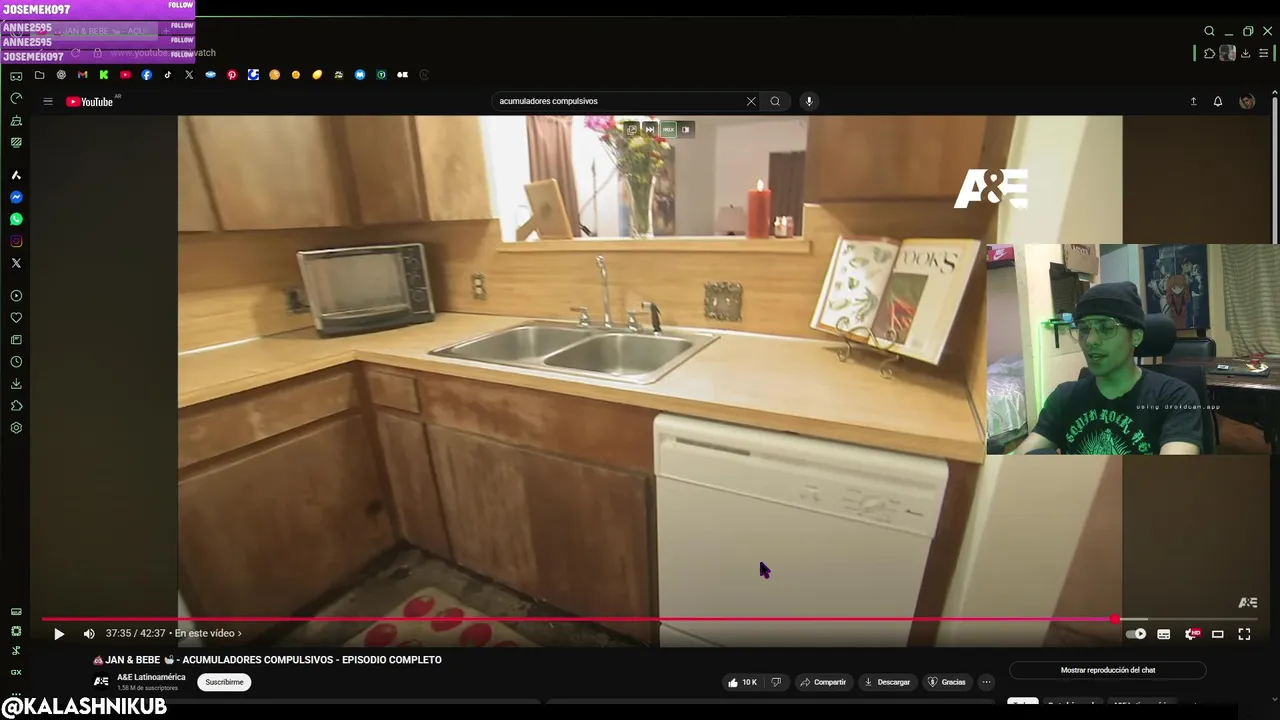Open the ChatGPT bookmark icon
1280x720 pixels.
point(61,75)
